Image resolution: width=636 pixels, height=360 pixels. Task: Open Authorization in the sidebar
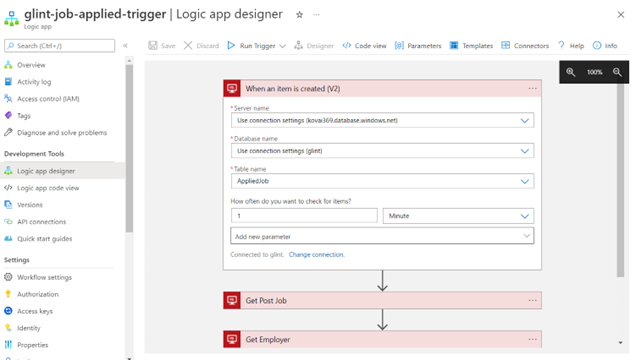(x=38, y=294)
